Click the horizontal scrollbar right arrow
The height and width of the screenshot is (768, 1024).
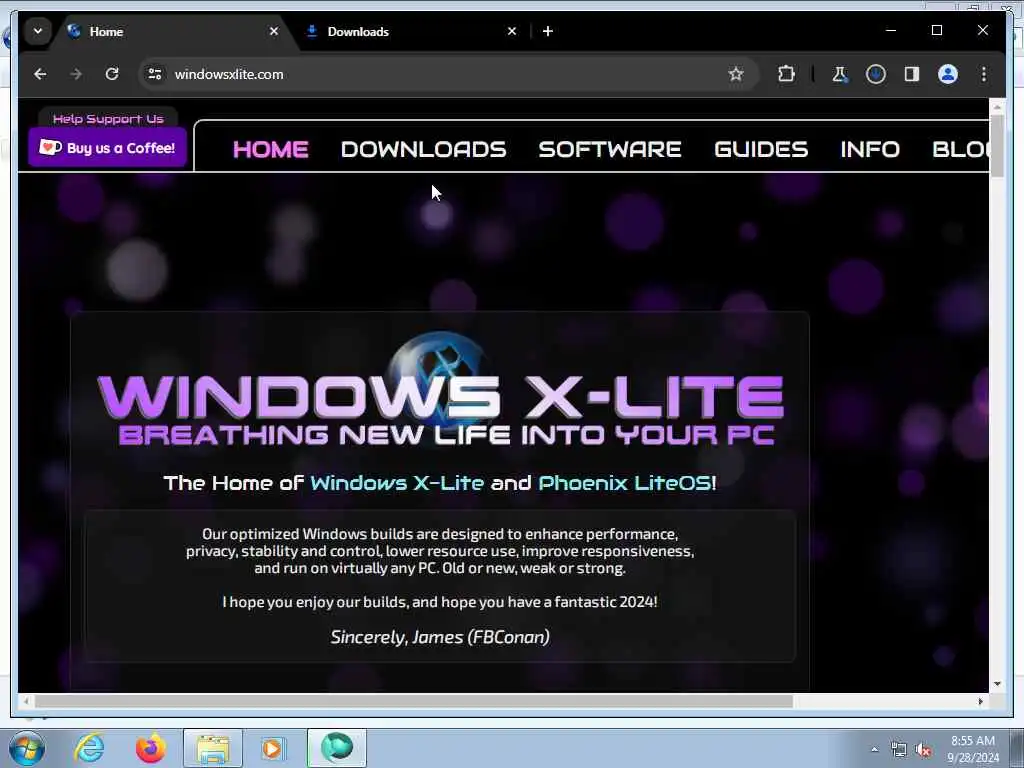pyautogui.click(x=980, y=701)
